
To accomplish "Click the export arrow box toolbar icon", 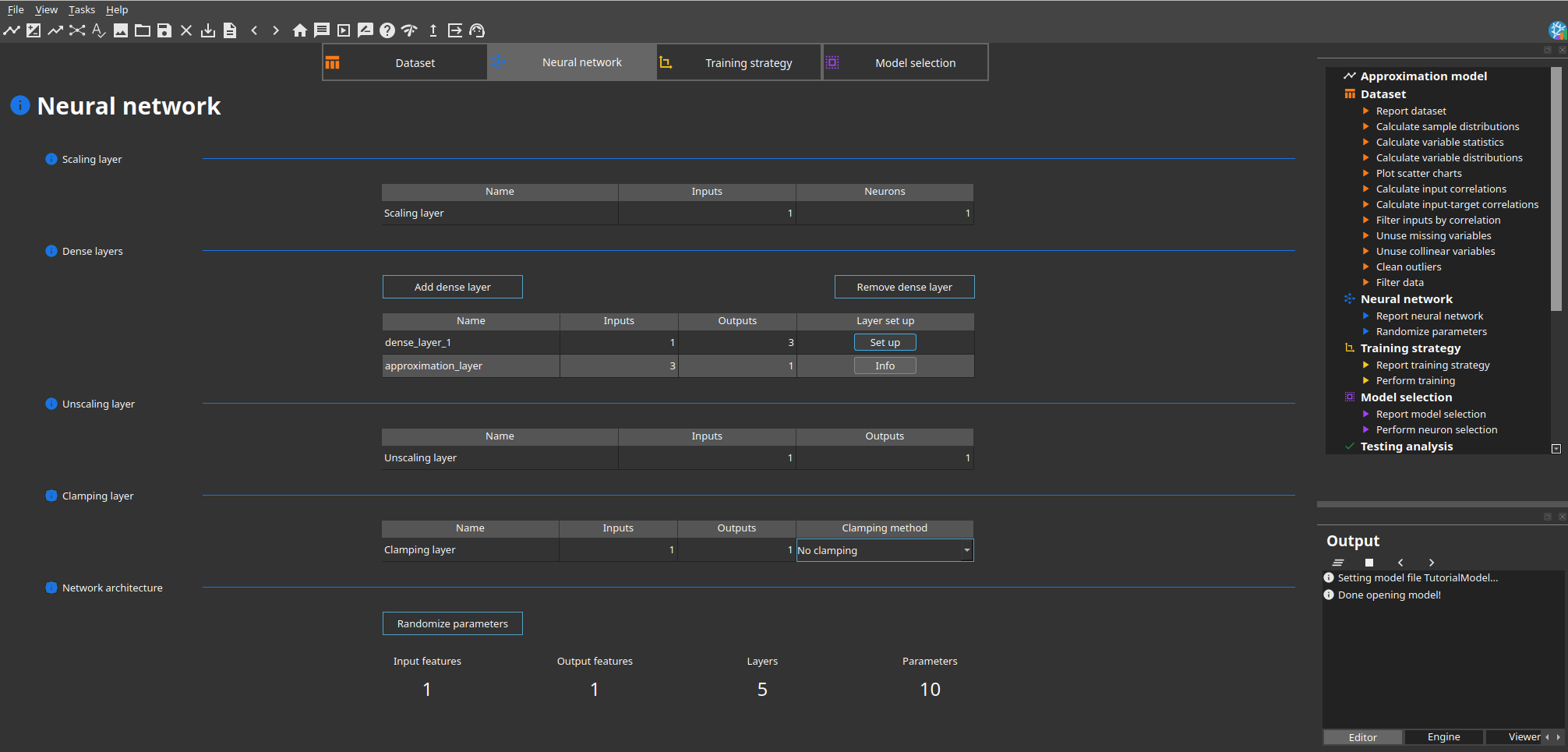I will click(x=455, y=30).
